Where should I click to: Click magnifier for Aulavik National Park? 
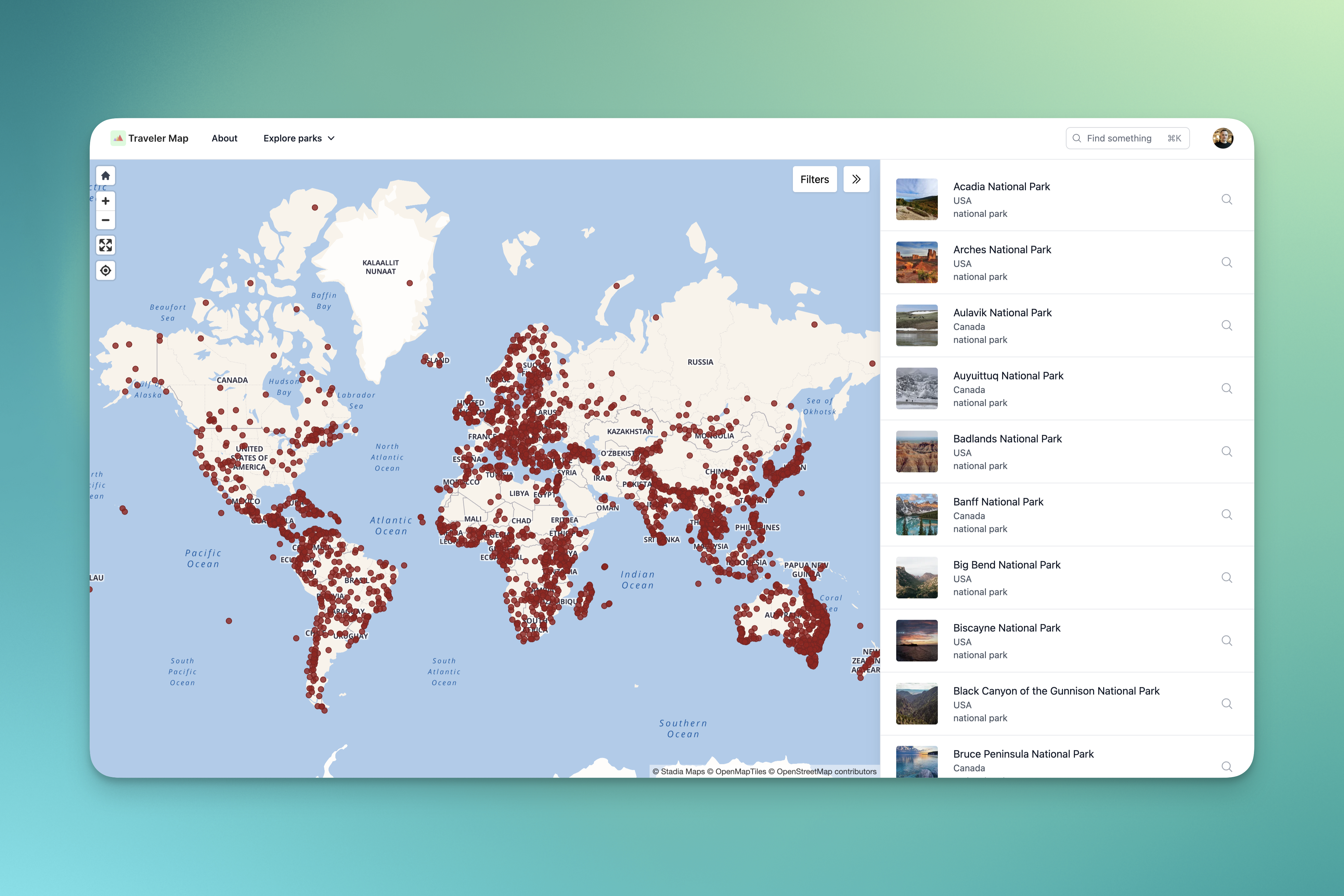pyautogui.click(x=1226, y=326)
